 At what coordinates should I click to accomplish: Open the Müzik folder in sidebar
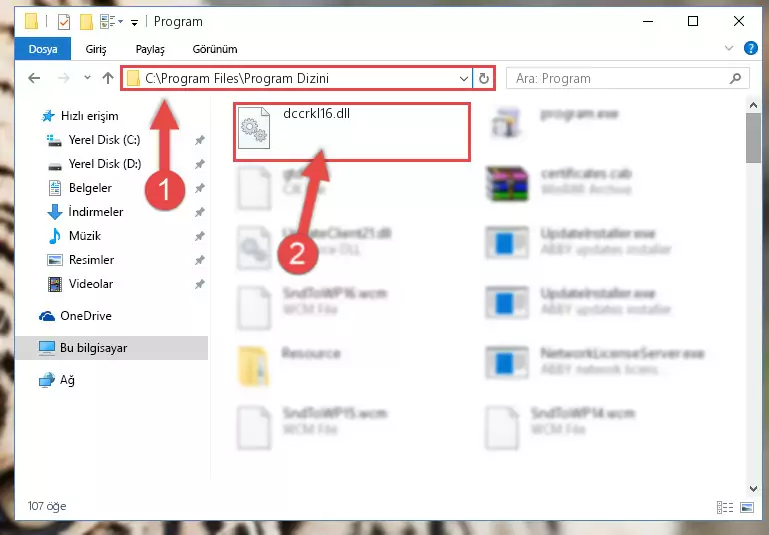click(74, 236)
